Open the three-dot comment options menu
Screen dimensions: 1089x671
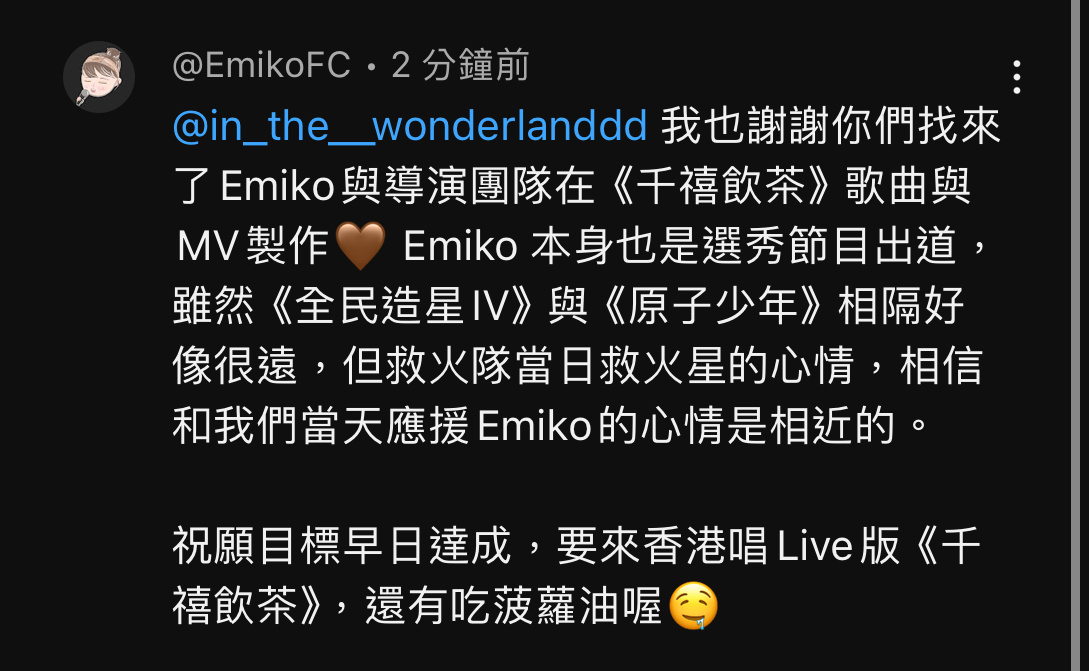1016,76
